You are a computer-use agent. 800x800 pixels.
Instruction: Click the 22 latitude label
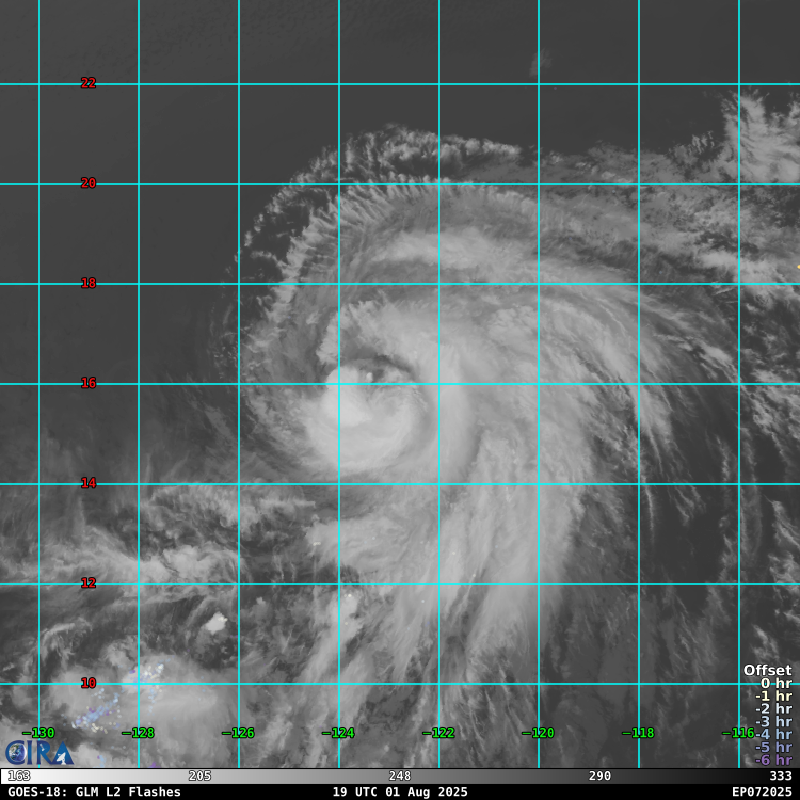click(88, 83)
